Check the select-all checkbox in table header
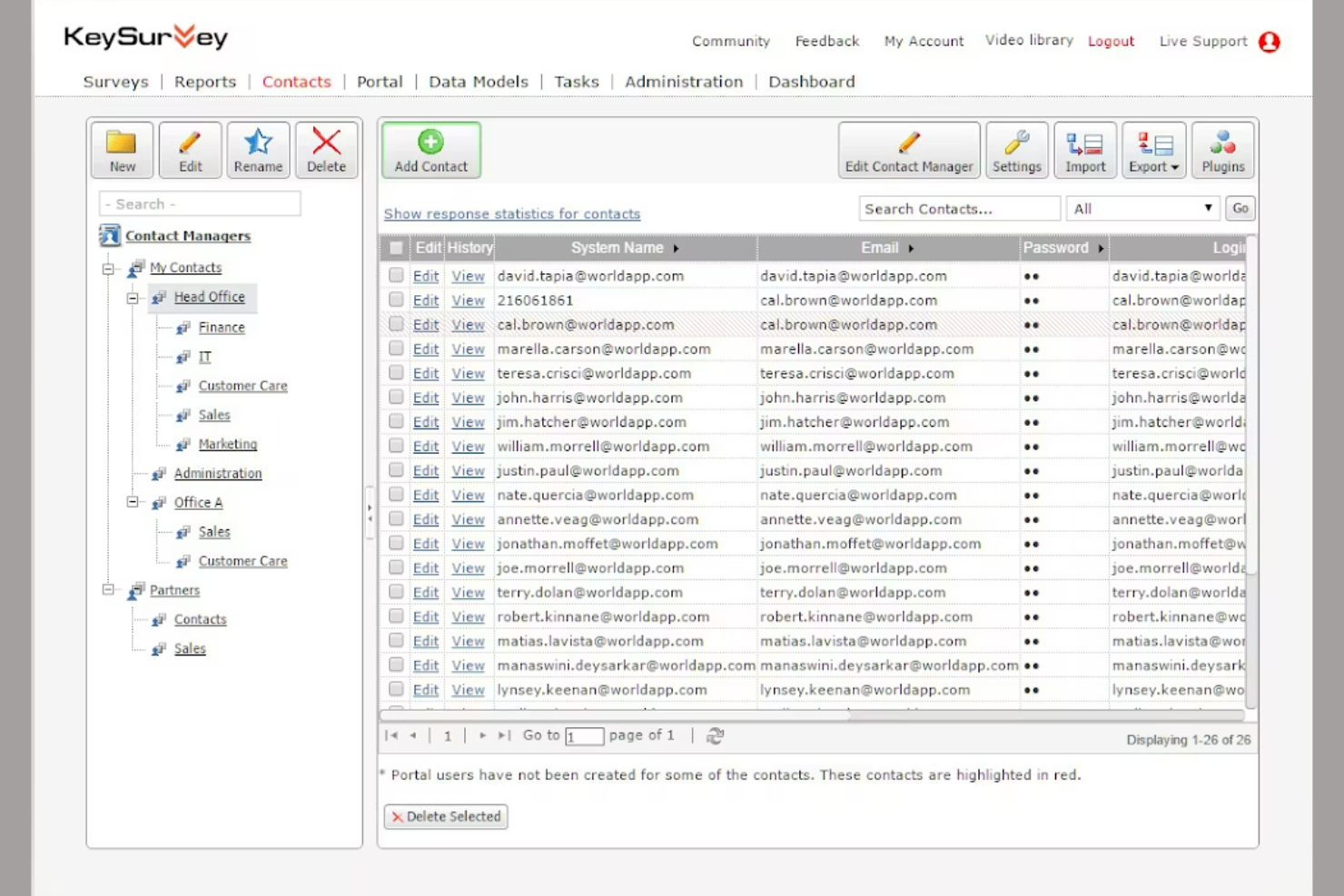Screen dimensions: 1344x896 396,247
